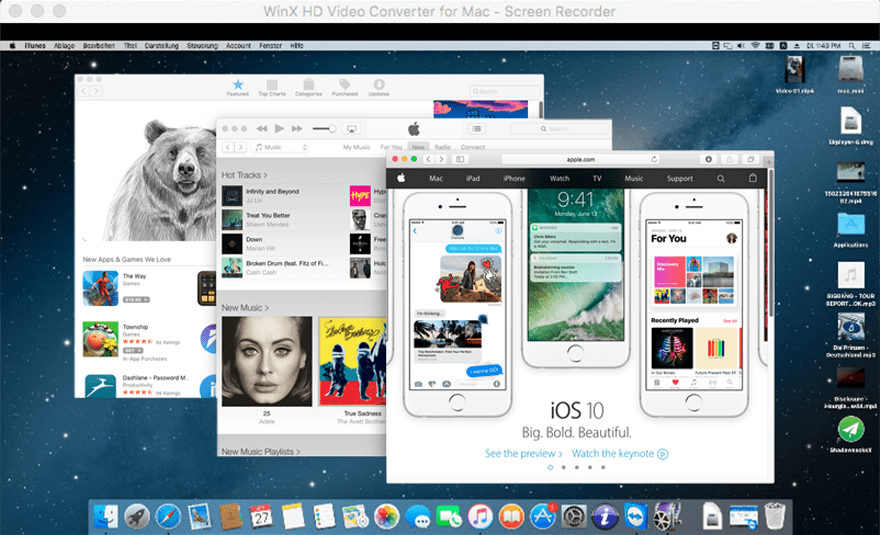
Task: Open the Music library dropdown in iTunes
Action: point(281,147)
